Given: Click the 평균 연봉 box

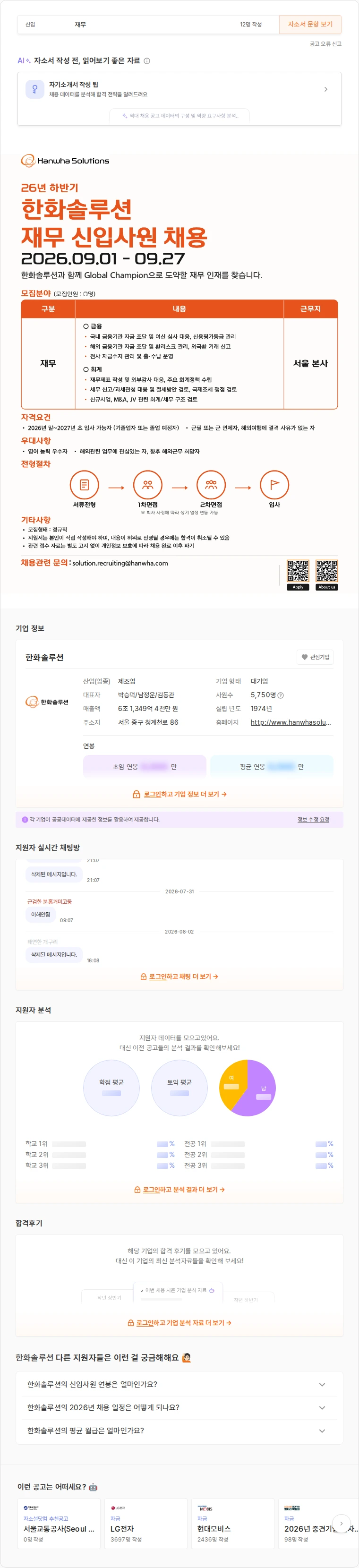Looking at the screenshot, I should 272,766.
